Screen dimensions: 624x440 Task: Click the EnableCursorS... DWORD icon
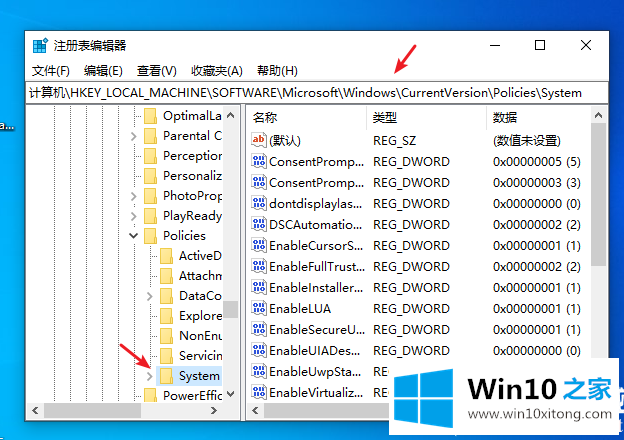259,245
